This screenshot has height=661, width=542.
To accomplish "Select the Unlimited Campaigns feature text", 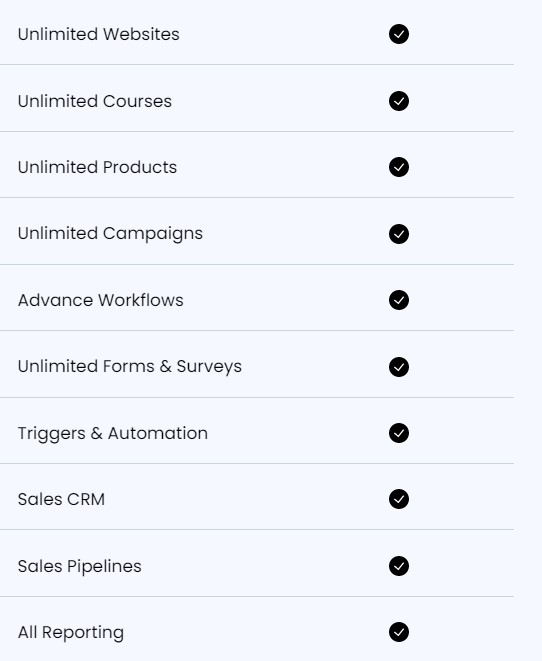I will [110, 234].
